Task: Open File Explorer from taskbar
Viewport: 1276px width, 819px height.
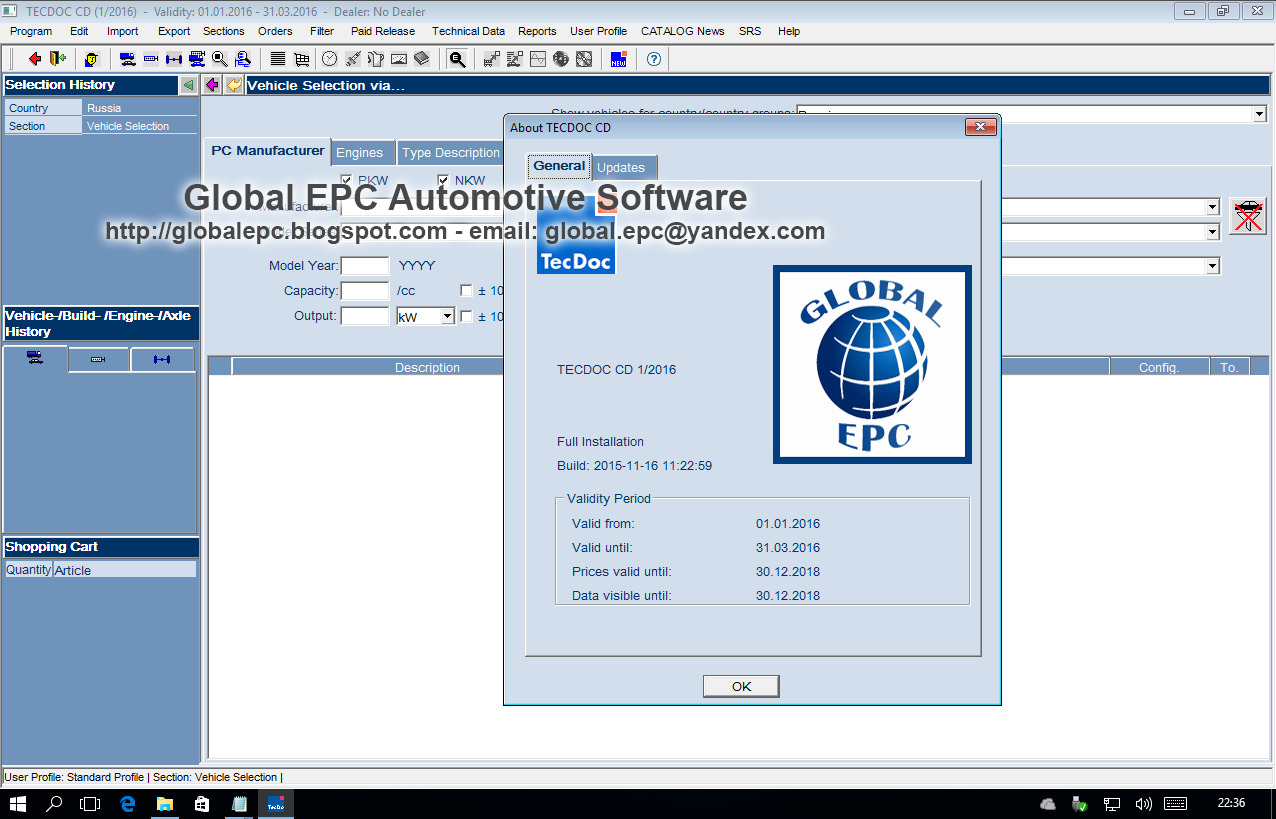Action: [165, 803]
